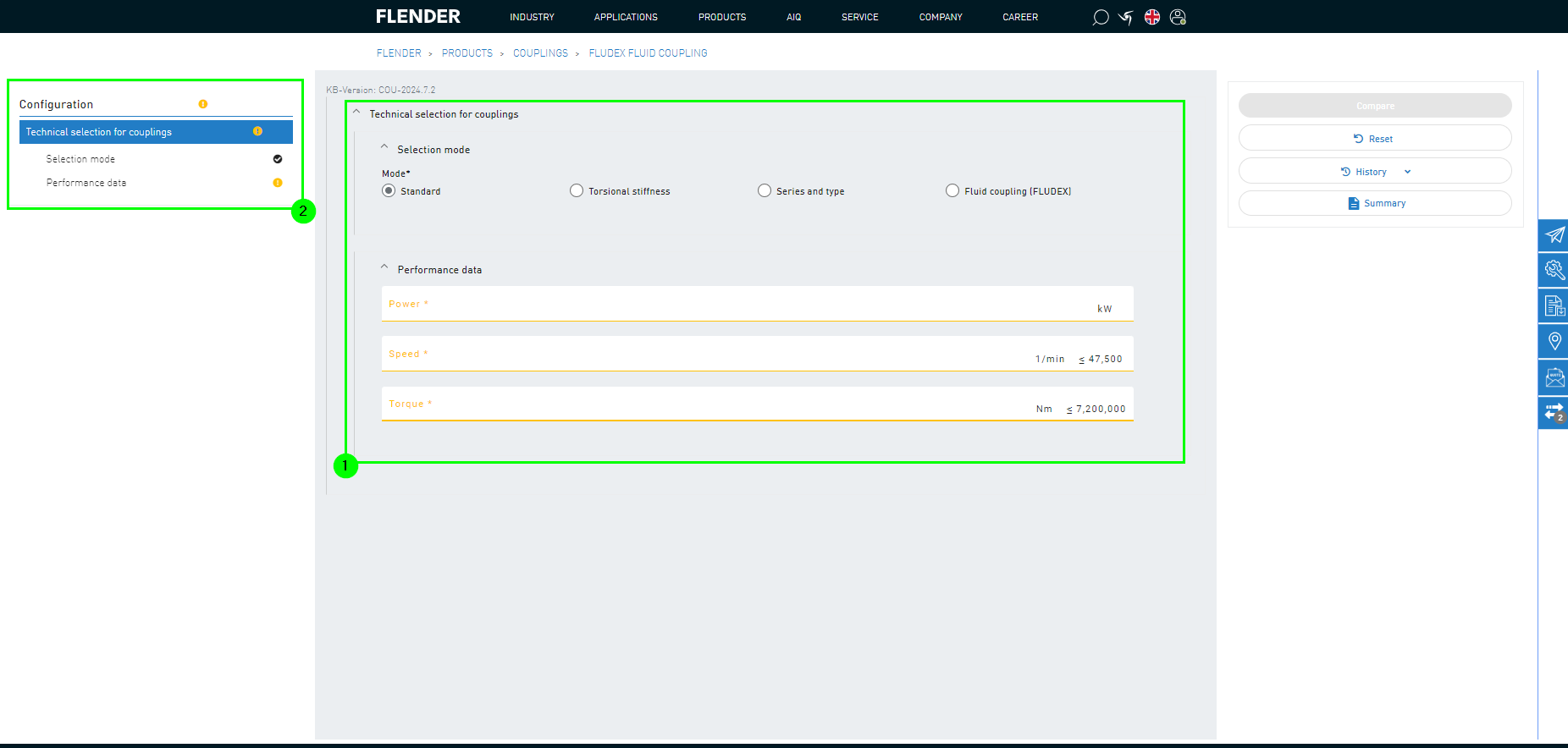Click the Torque input field
This screenshot has width=1568, height=748.
pos(757,404)
